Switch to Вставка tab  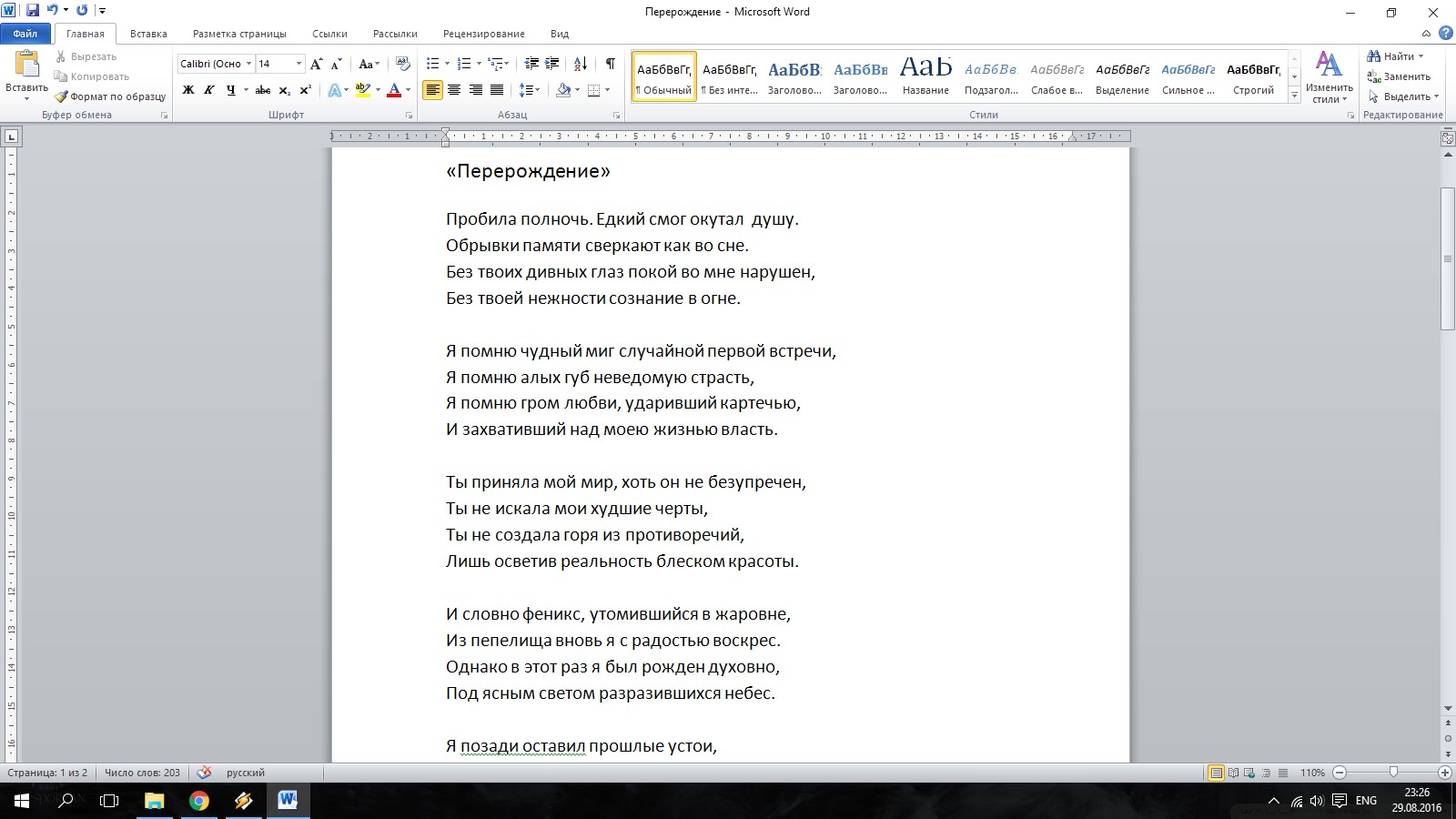click(148, 34)
